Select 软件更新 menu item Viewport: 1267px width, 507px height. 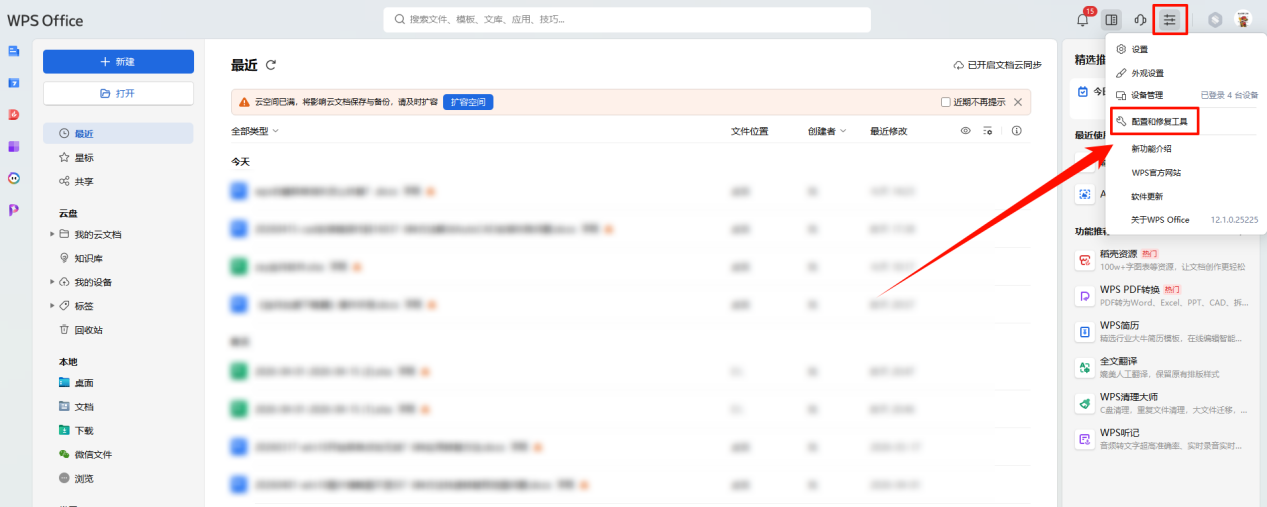(x=1185, y=196)
